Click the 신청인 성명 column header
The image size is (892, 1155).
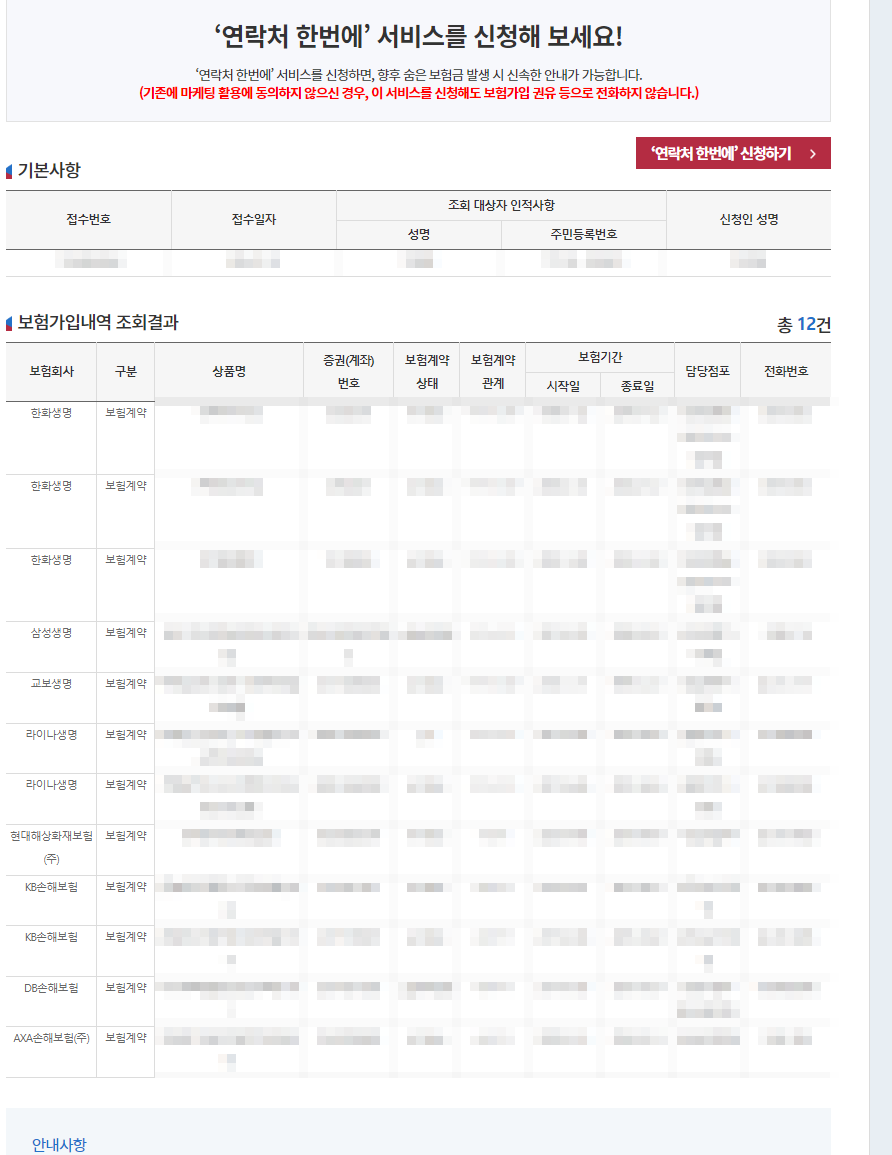pos(748,220)
